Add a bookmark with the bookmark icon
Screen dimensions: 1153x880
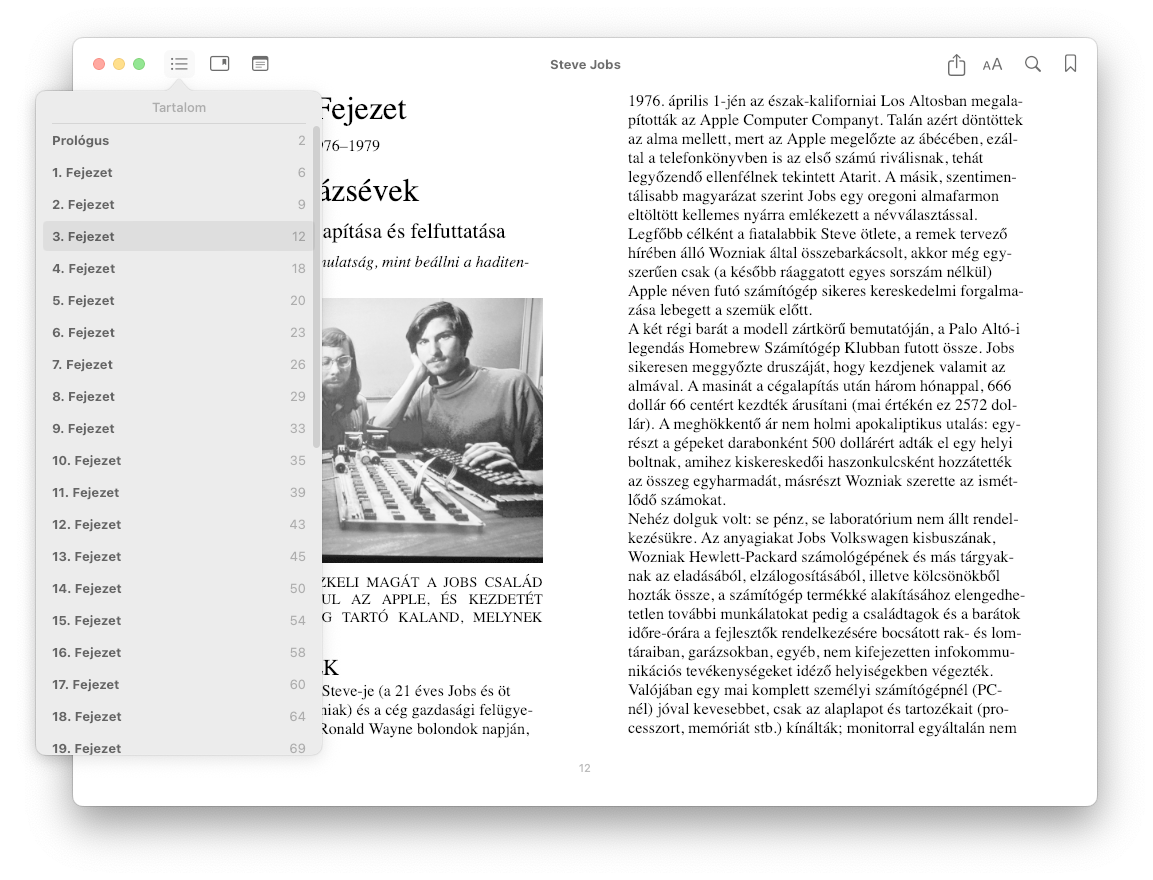[x=1070, y=63]
